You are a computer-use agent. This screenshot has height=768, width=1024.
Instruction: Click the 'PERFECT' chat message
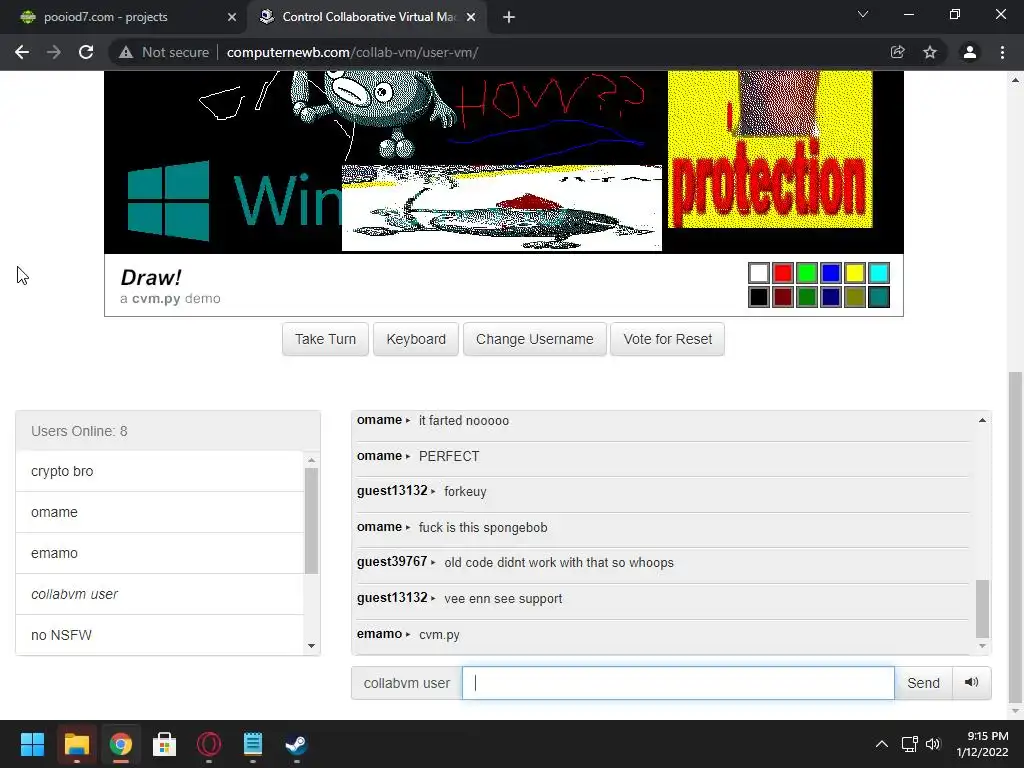coord(449,456)
